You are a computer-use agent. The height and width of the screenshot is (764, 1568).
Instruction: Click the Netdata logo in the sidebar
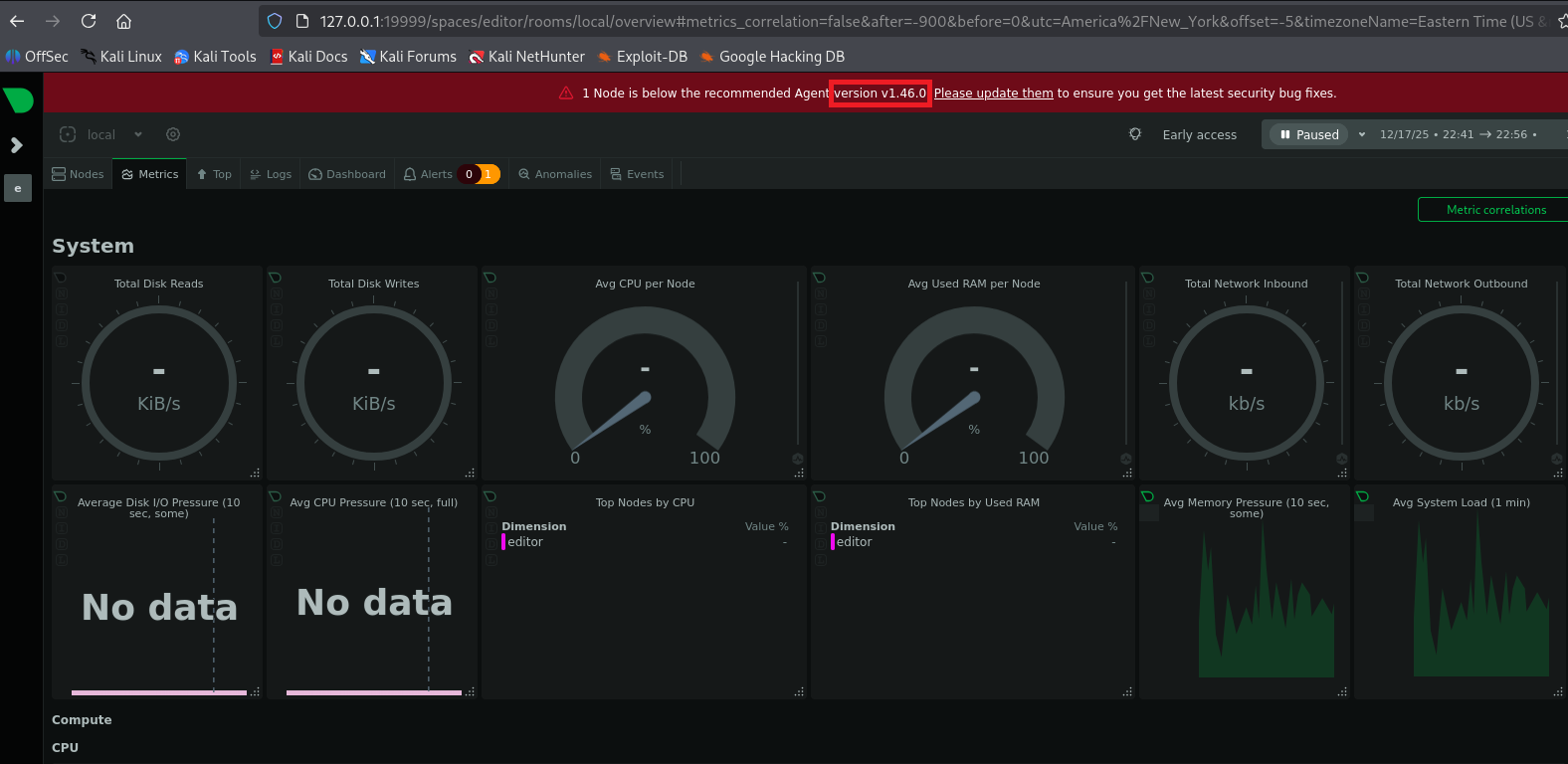point(19,99)
